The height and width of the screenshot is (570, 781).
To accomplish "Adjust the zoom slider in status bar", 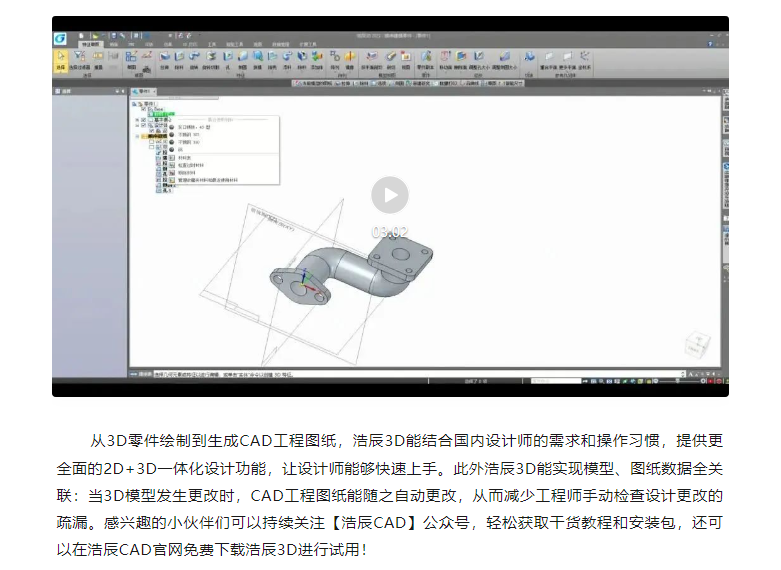I will tap(678, 381).
